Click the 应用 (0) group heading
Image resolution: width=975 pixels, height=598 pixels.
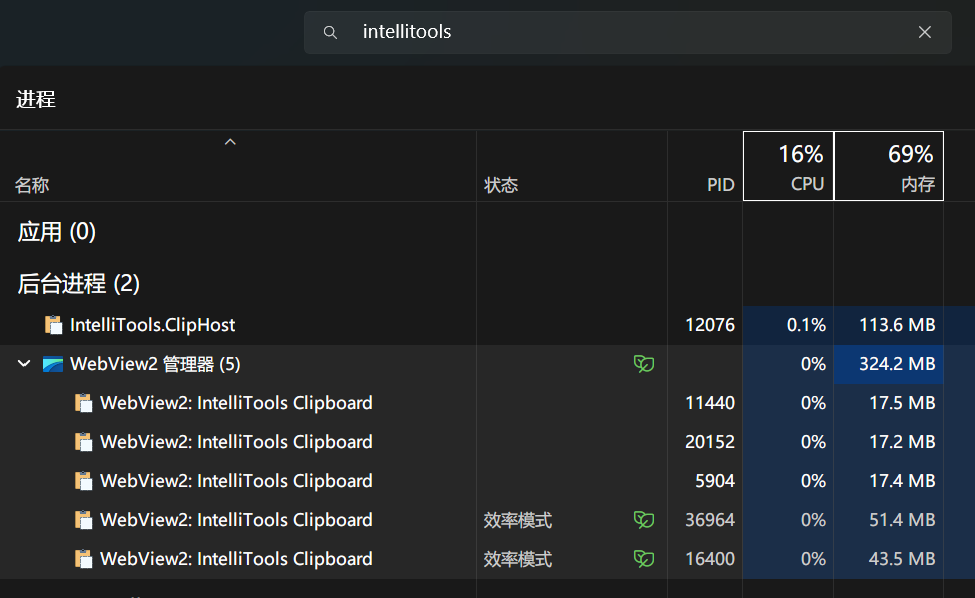tap(57, 232)
